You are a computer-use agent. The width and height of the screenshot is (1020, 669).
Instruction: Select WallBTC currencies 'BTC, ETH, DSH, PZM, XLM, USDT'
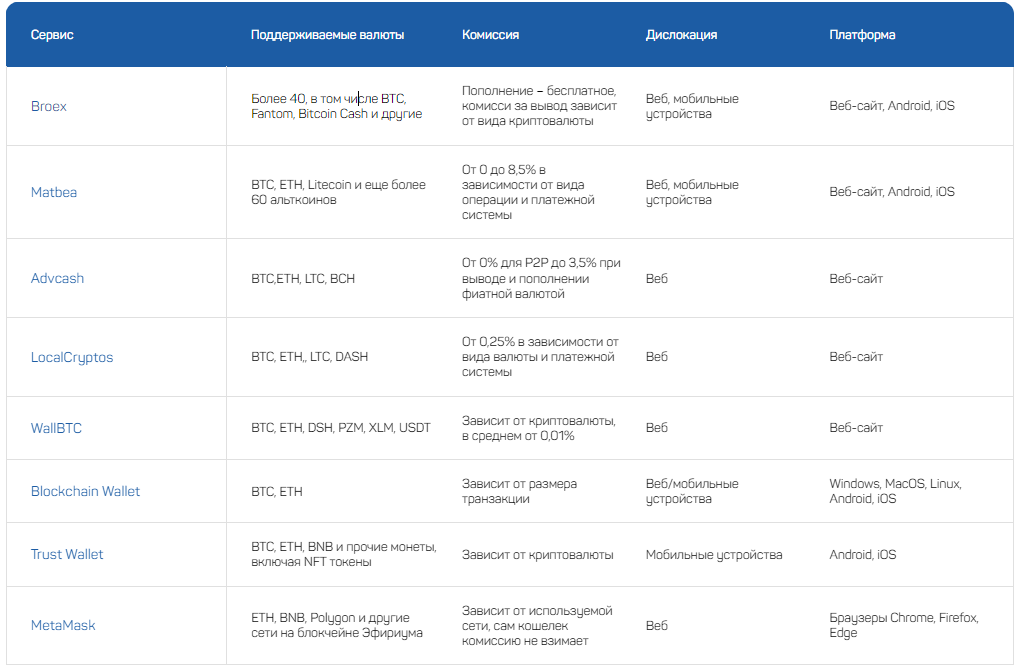[x=341, y=428]
